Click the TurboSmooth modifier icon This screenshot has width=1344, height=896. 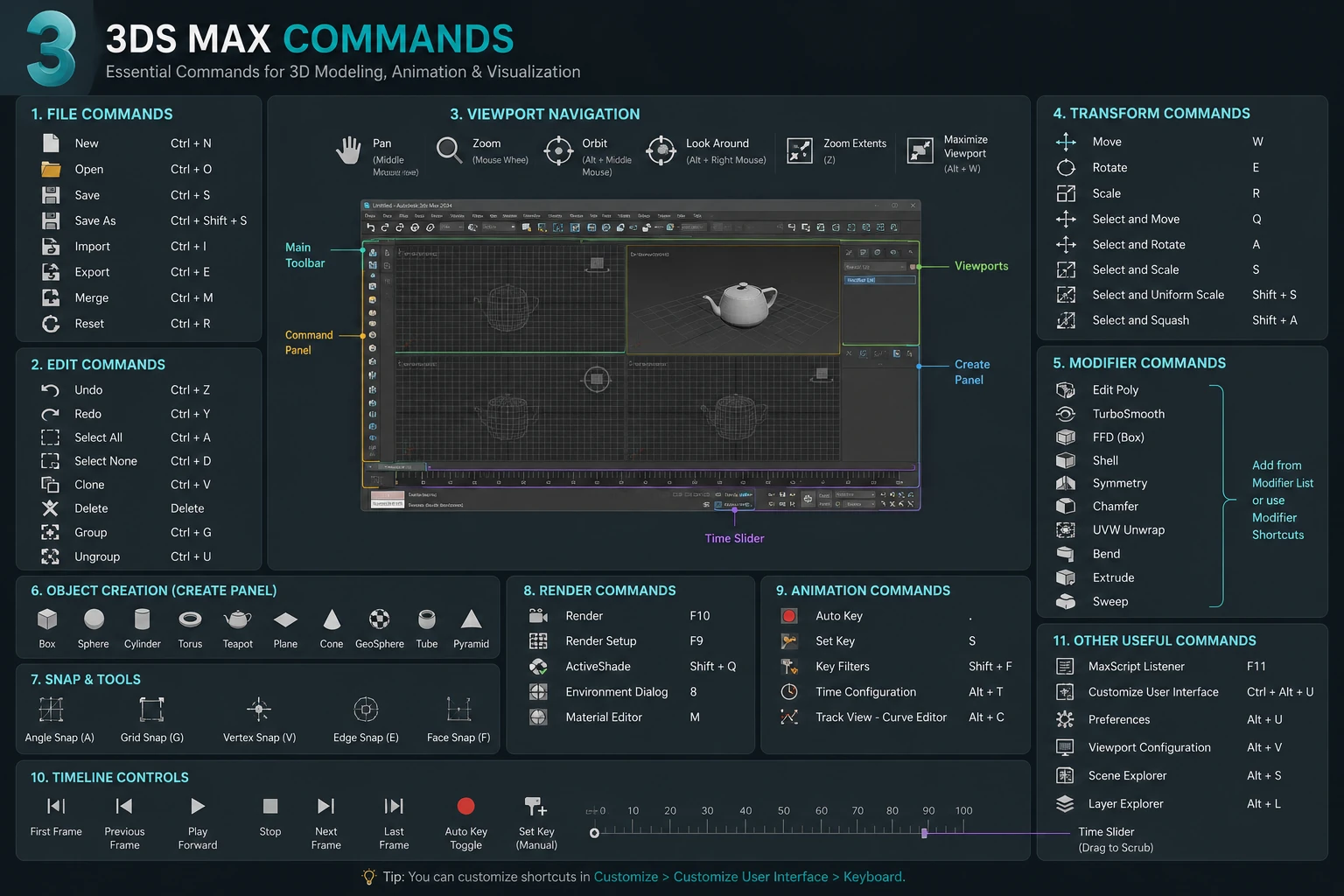(1065, 414)
